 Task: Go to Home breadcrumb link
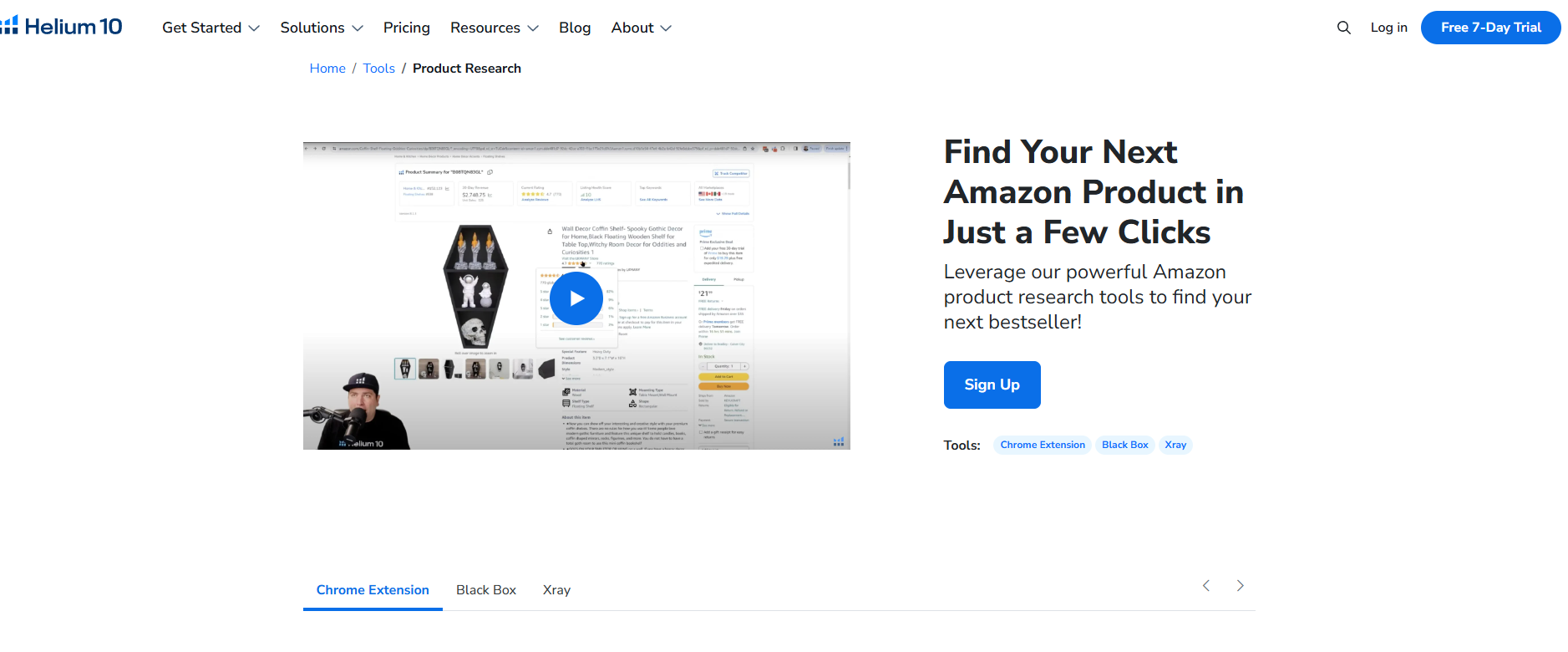(x=327, y=69)
